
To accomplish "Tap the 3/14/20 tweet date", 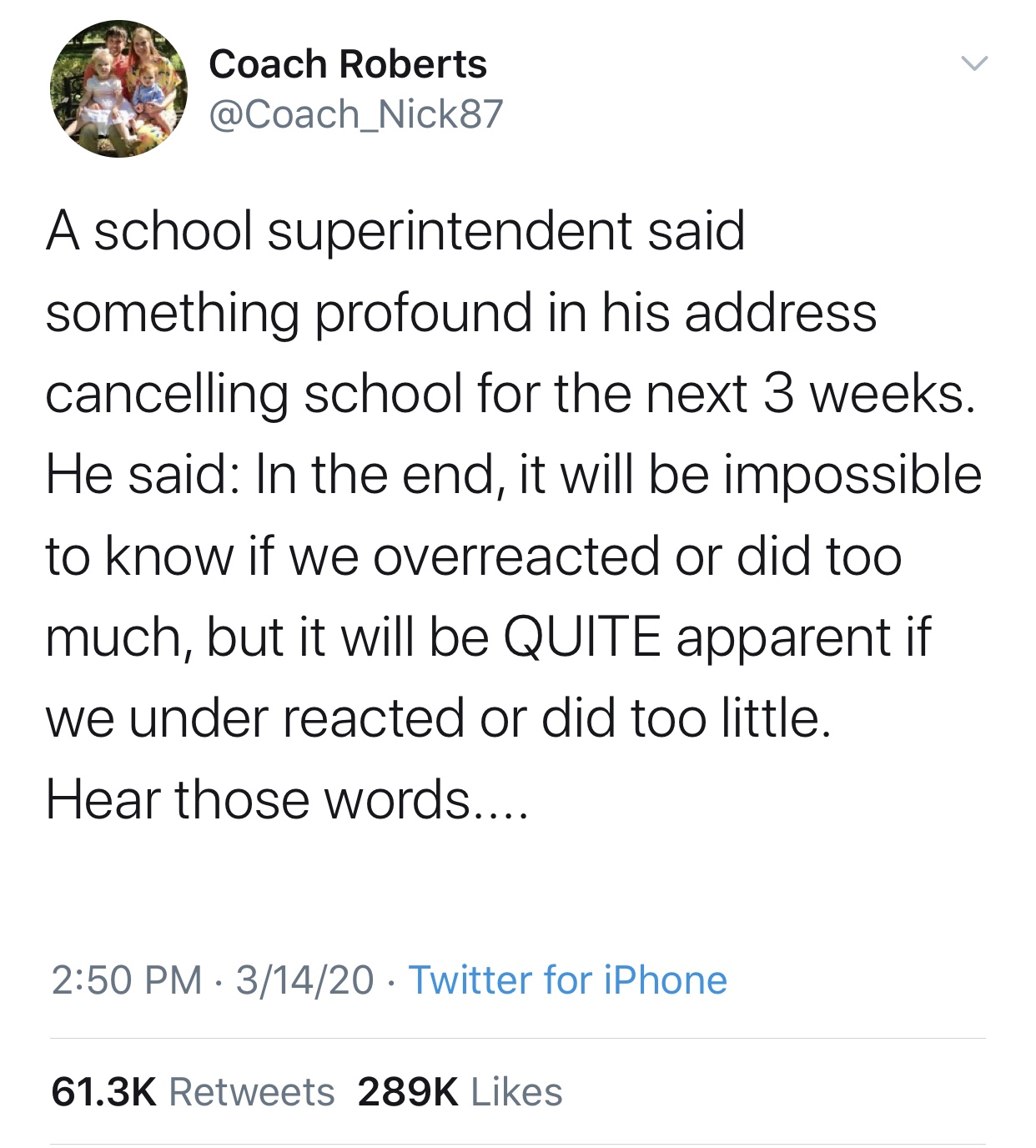I will pyautogui.click(x=304, y=979).
